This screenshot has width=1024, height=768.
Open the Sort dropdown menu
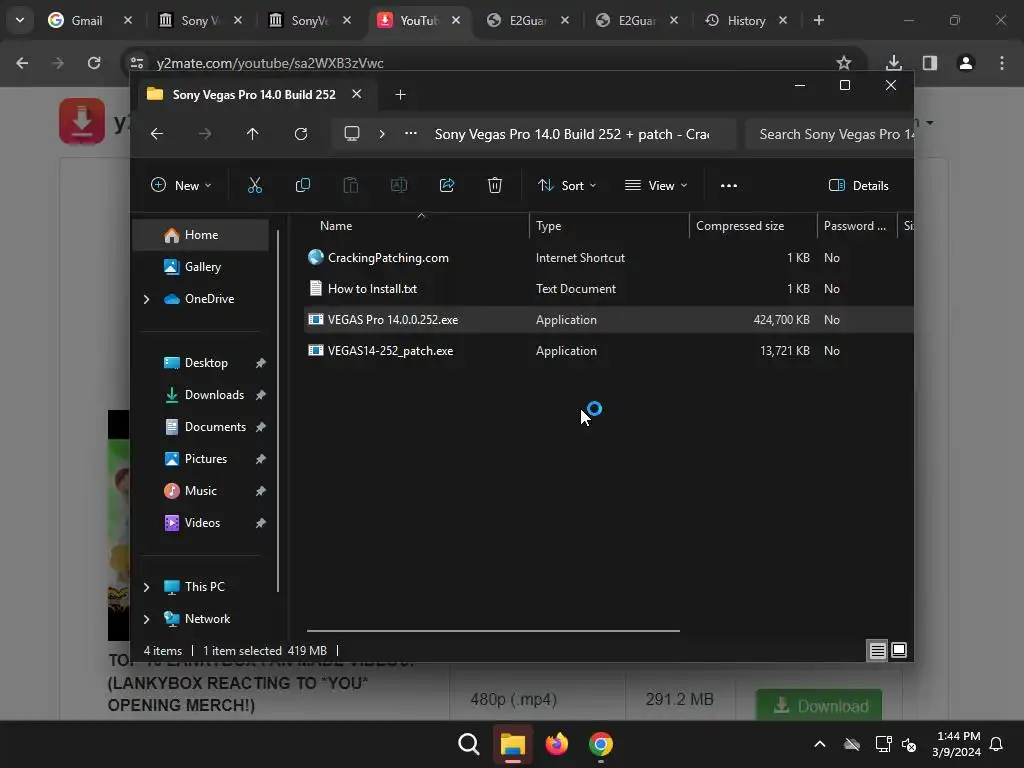[567, 185]
